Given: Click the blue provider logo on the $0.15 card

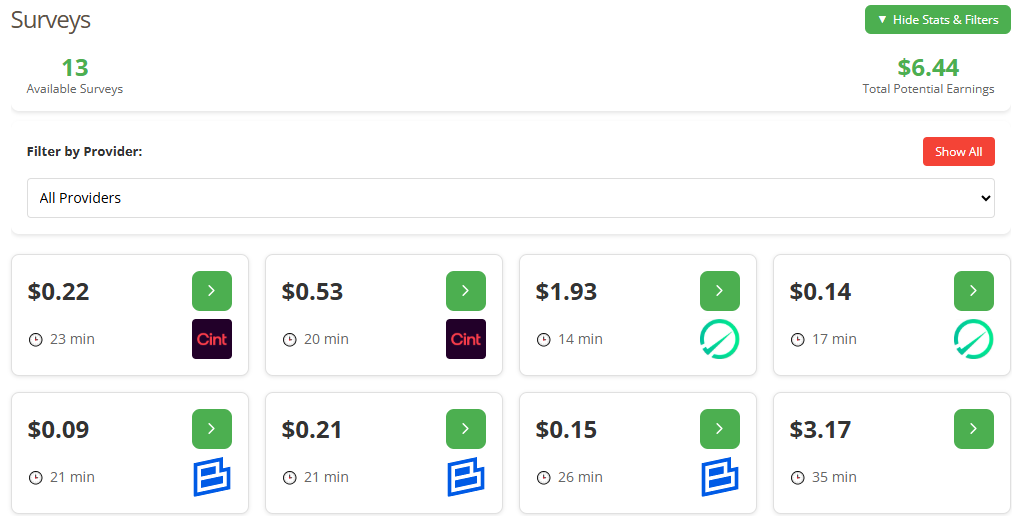Looking at the screenshot, I should [719, 477].
